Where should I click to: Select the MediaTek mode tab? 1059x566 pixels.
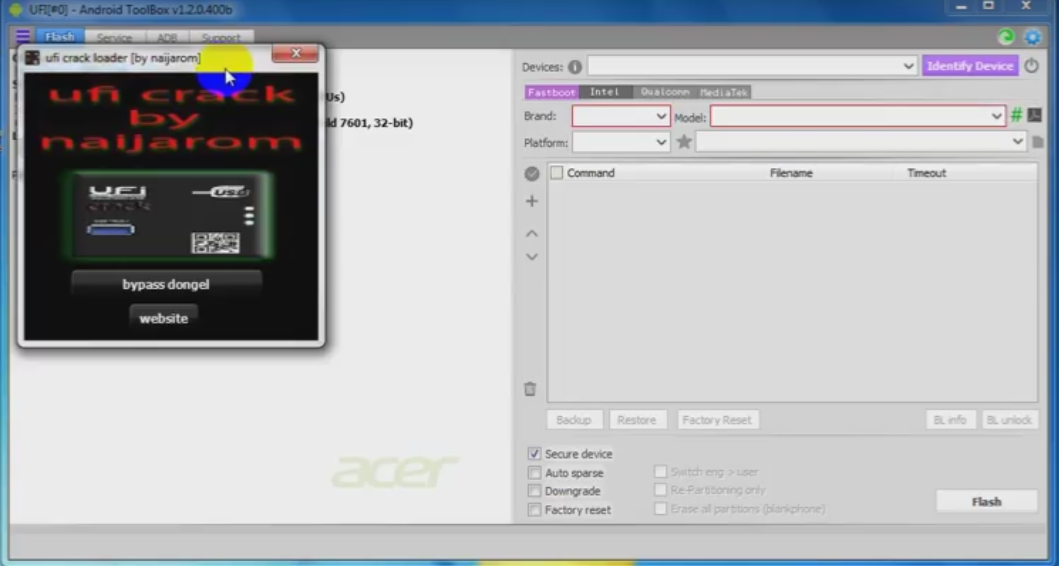tap(723, 92)
